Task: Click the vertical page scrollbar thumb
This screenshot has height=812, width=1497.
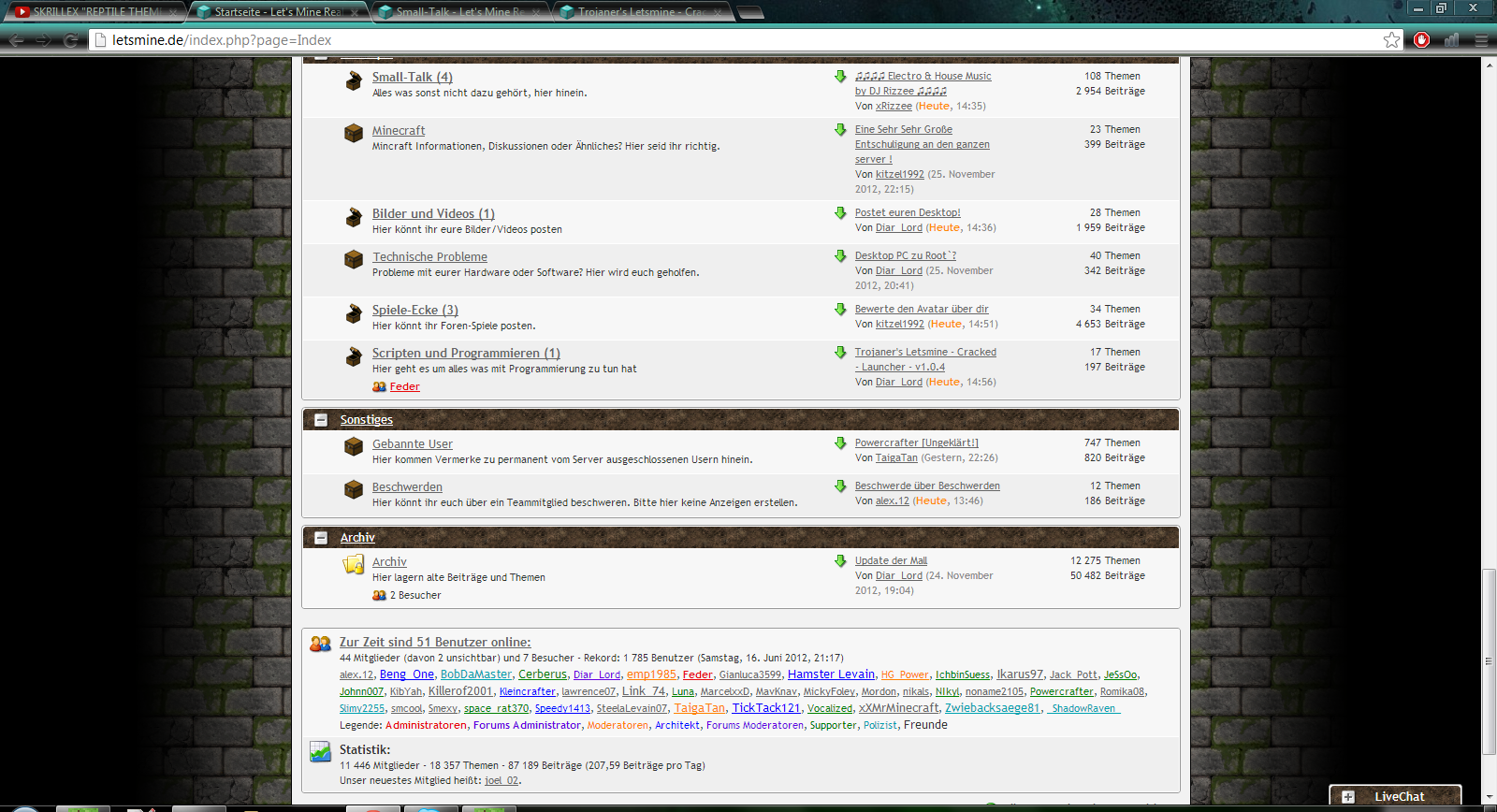Action: [x=1489, y=660]
